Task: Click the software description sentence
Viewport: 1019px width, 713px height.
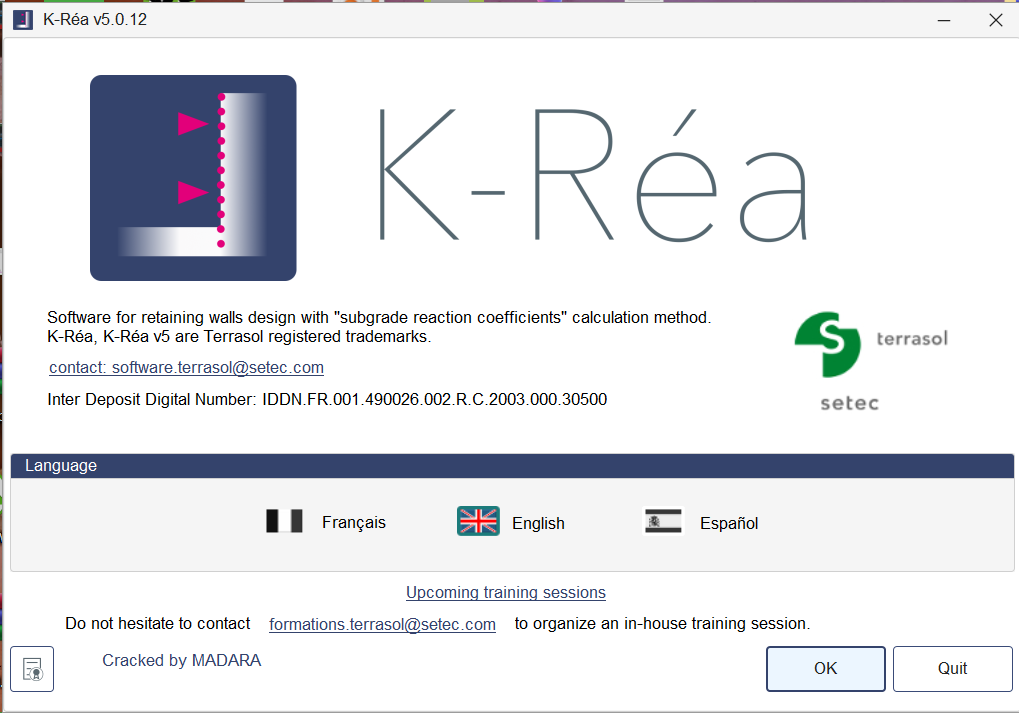Action: [x=379, y=317]
